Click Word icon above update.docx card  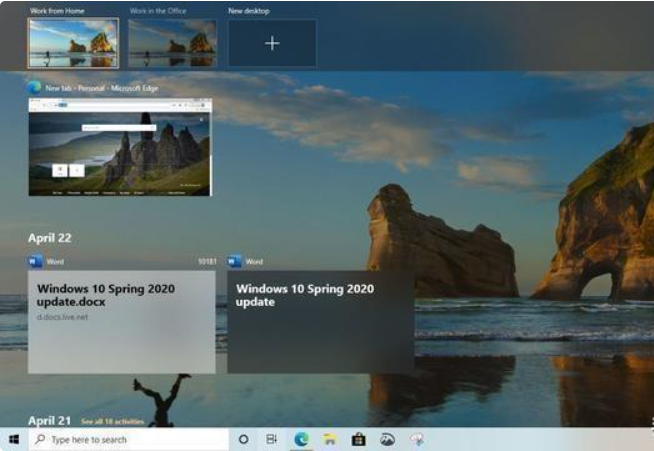[x=35, y=262]
